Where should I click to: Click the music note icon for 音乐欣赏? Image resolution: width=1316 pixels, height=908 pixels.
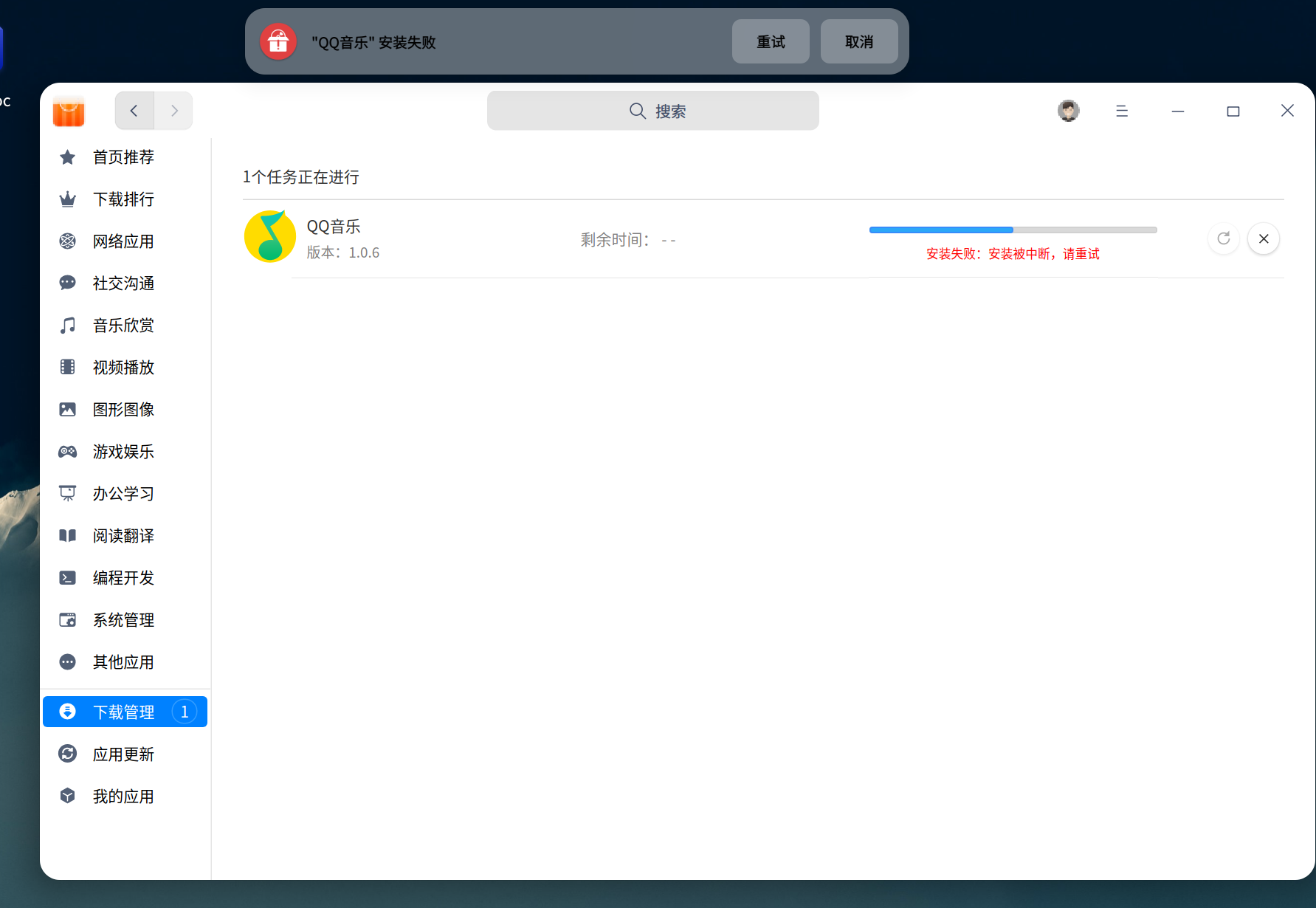(x=67, y=326)
